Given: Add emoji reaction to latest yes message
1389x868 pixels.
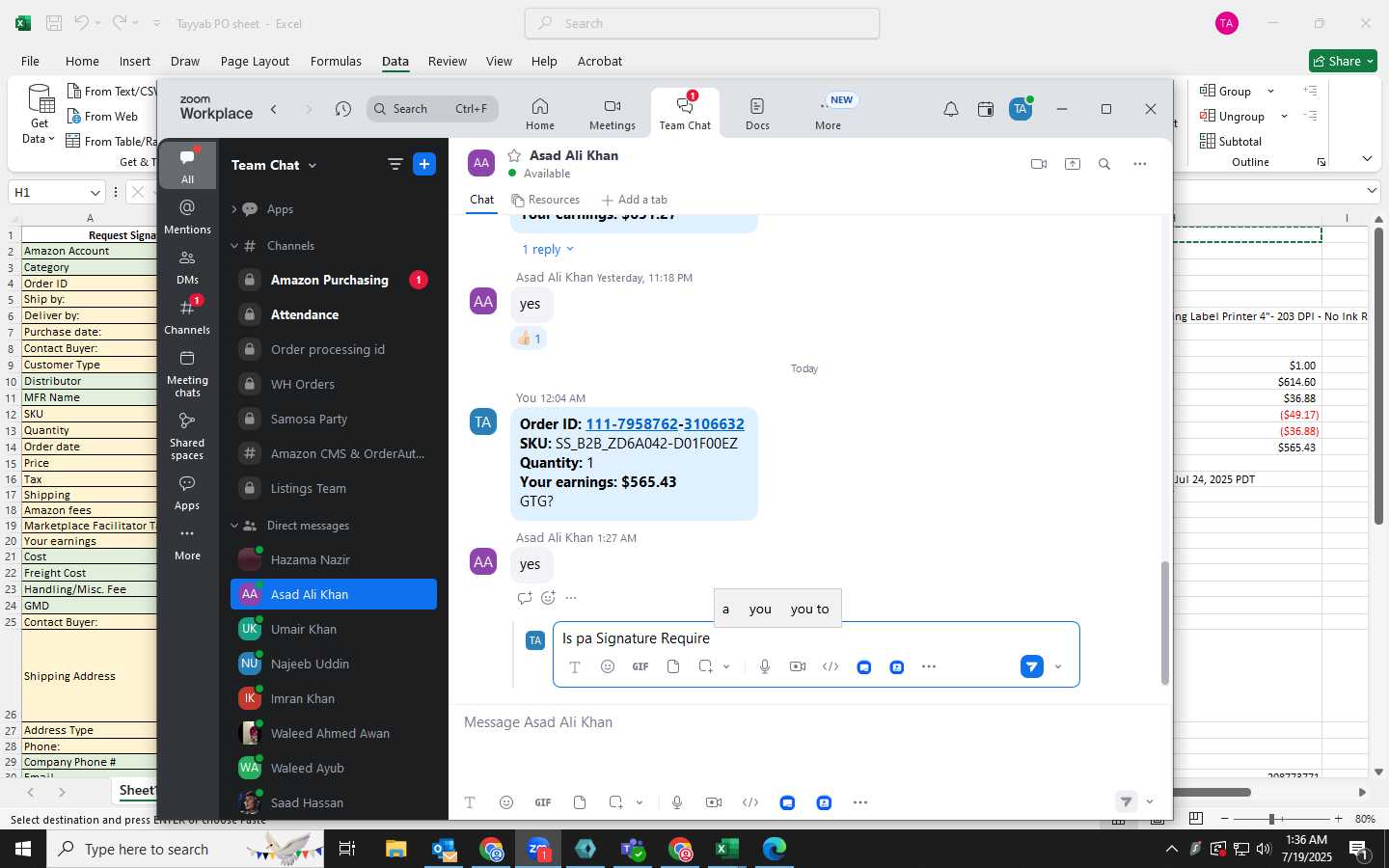Looking at the screenshot, I should [x=548, y=598].
